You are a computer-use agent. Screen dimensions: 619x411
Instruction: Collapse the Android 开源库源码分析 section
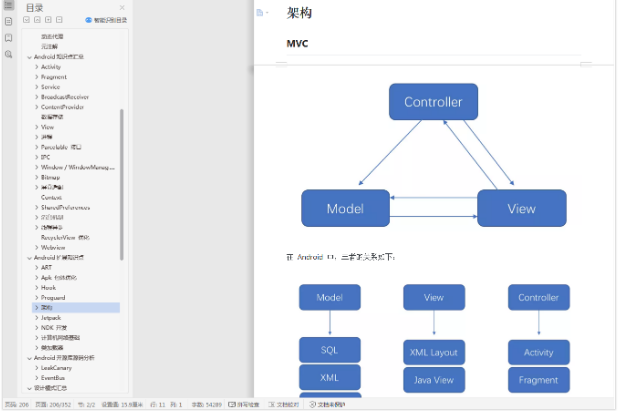click(x=29, y=358)
